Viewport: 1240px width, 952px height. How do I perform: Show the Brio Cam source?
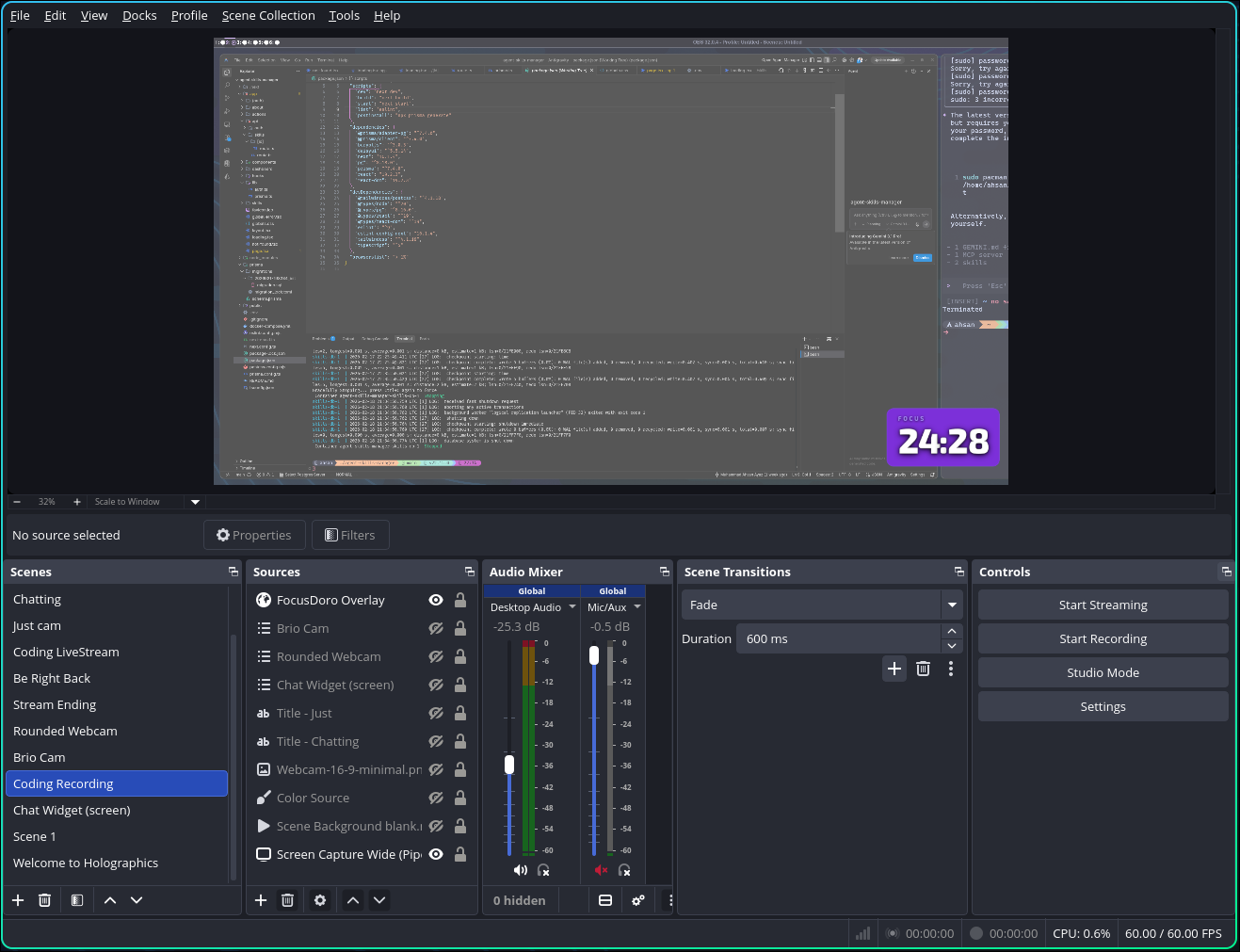[436, 628]
